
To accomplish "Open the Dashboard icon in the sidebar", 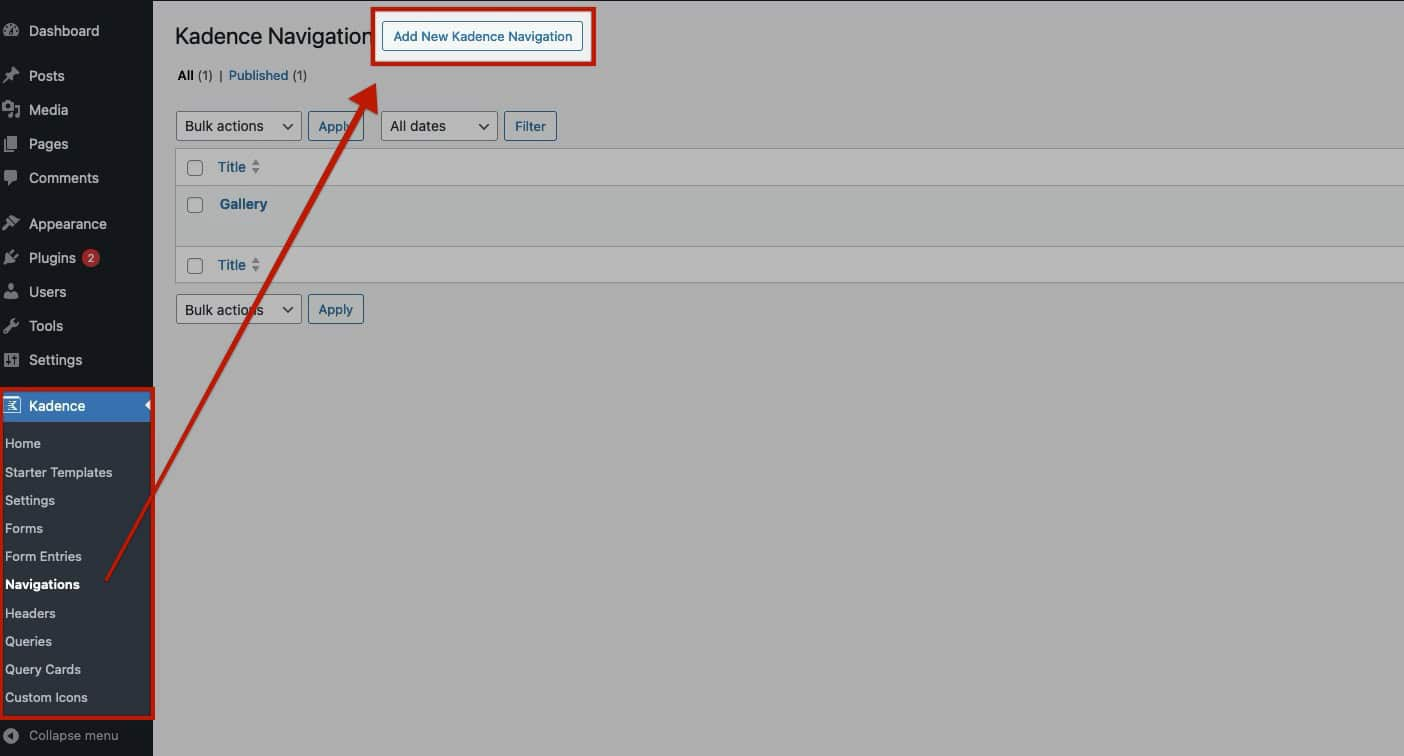I will (14, 31).
